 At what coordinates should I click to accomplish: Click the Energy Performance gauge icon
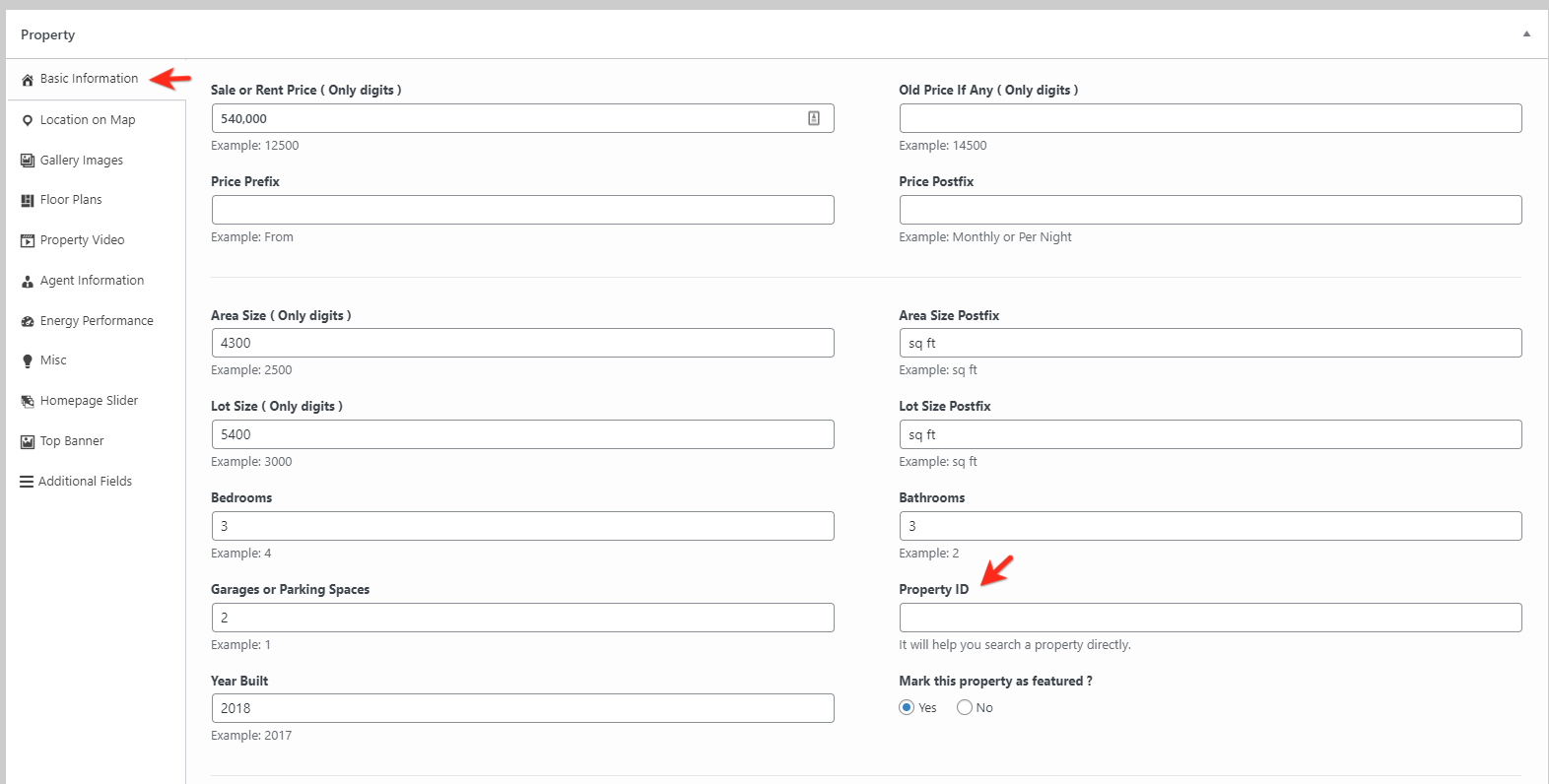[x=28, y=321]
